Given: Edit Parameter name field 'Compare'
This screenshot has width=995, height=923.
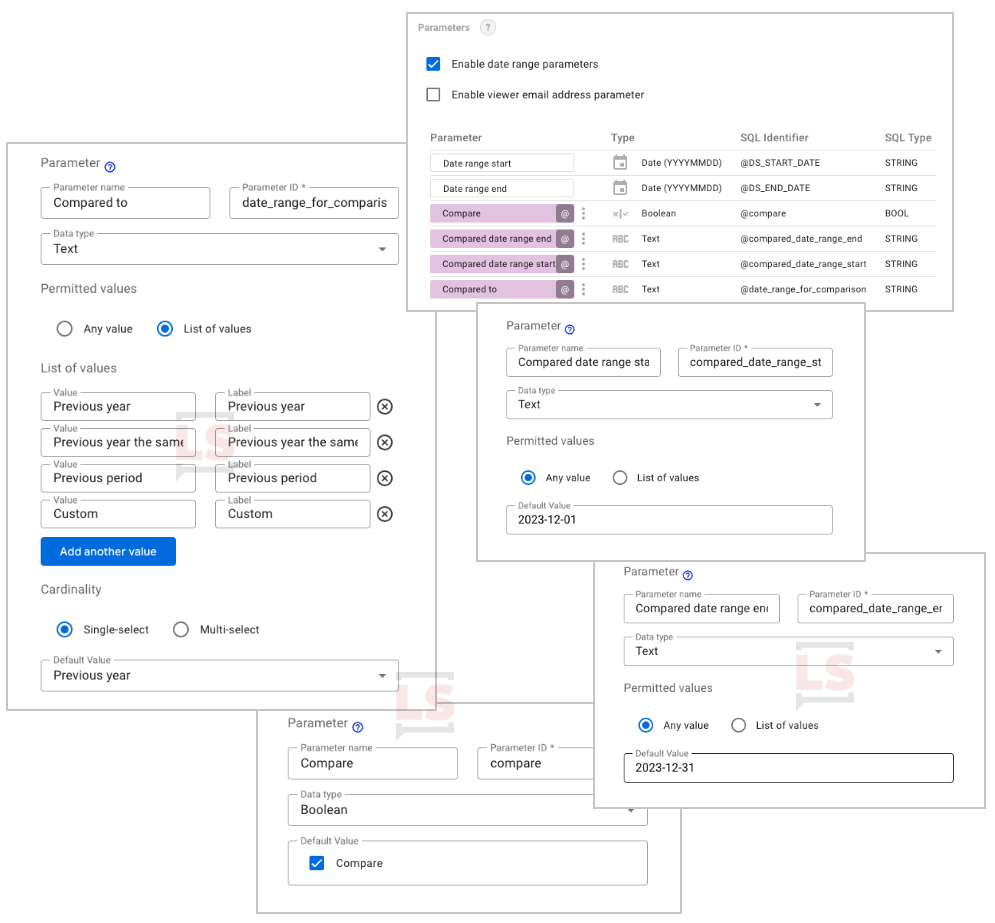Looking at the screenshot, I should 372,764.
